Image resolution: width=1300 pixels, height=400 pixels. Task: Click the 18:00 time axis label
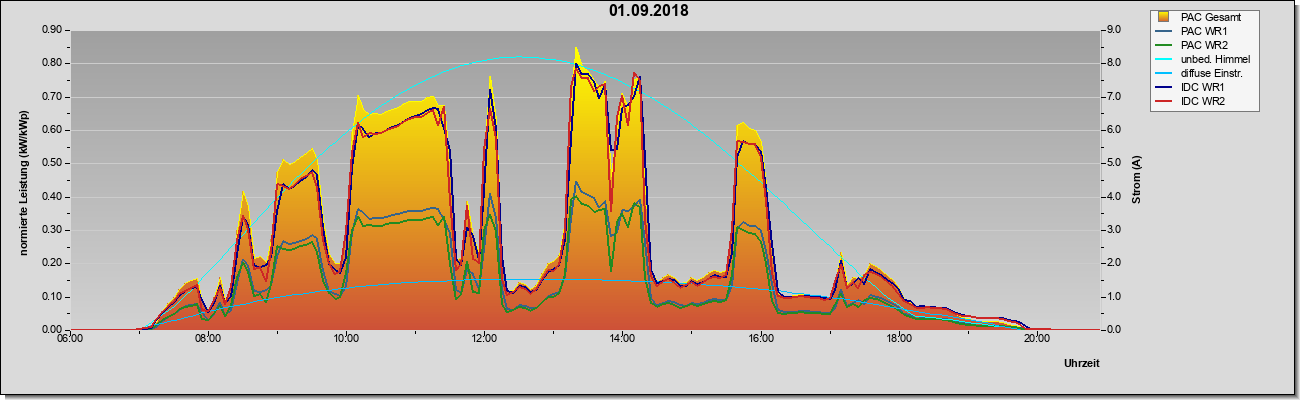[898, 339]
